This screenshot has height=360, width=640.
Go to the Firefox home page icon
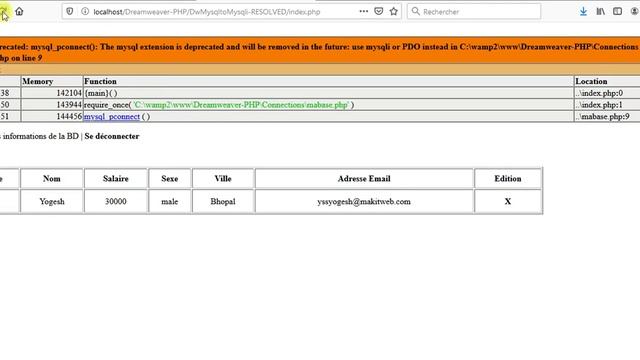[x=19, y=11]
